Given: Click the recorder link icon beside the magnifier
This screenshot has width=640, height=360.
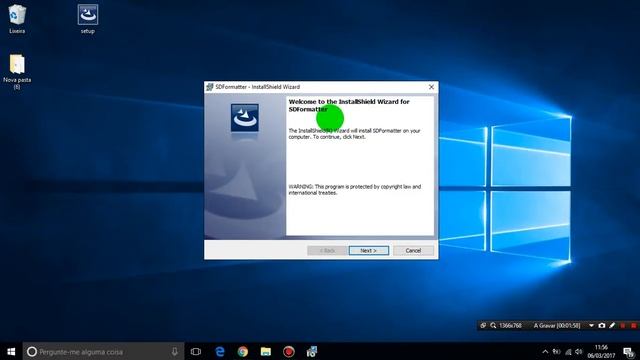Looking at the screenshot, I should pos(483,325).
